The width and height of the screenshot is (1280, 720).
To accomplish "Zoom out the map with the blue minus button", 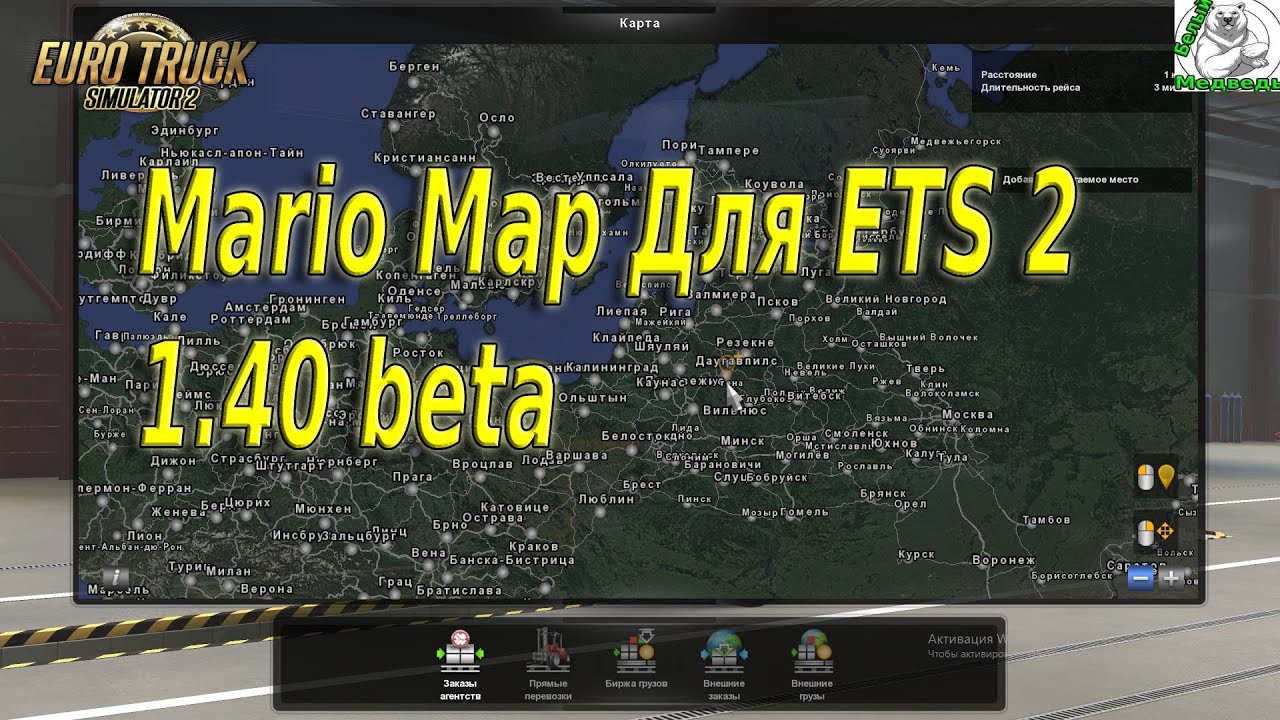I will tap(1142, 578).
